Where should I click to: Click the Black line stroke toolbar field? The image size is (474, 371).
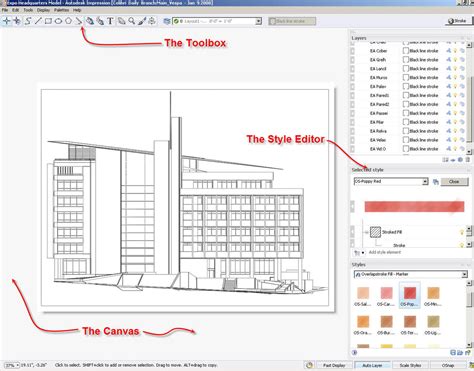pos(292,21)
